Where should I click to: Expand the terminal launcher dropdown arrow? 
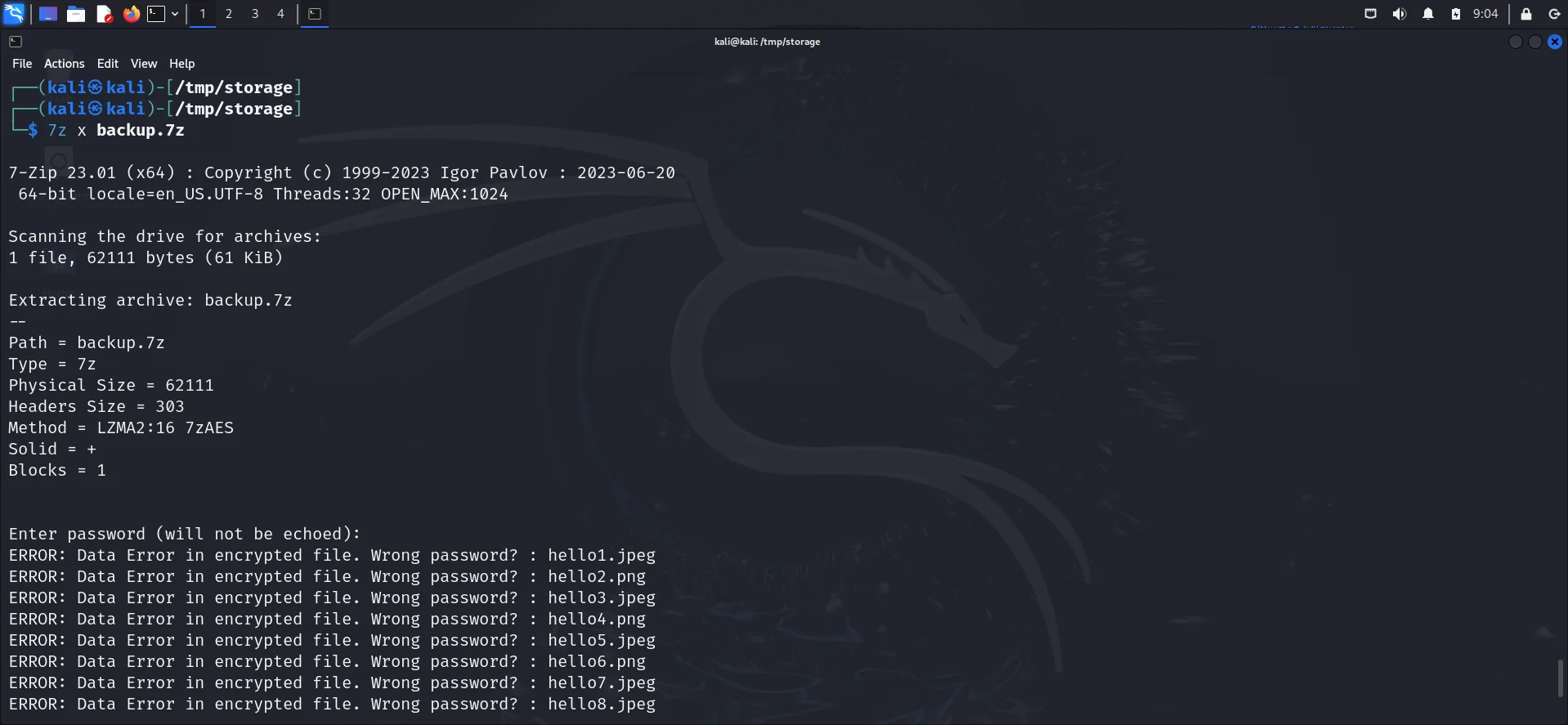click(x=175, y=14)
